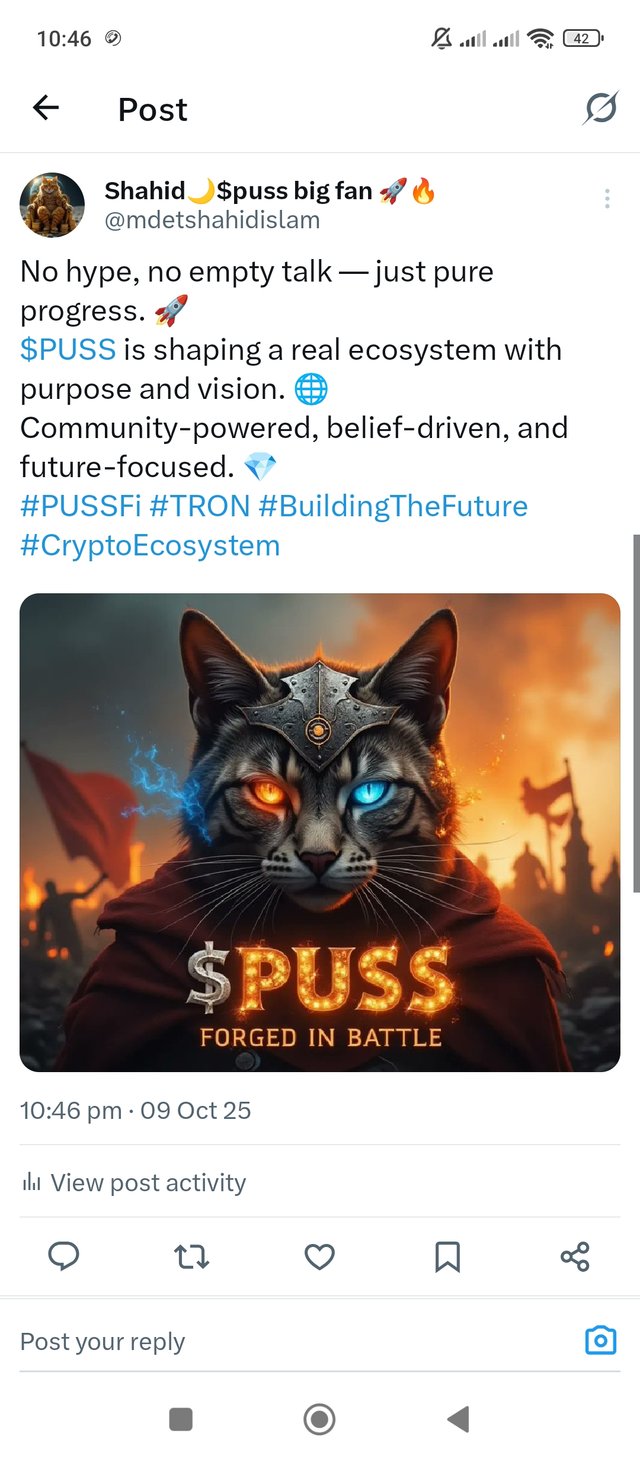Viewport: 640px width, 1458px height.
Task: Open the #BuildingTheFuture hashtag
Action: pyautogui.click(x=393, y=506)
